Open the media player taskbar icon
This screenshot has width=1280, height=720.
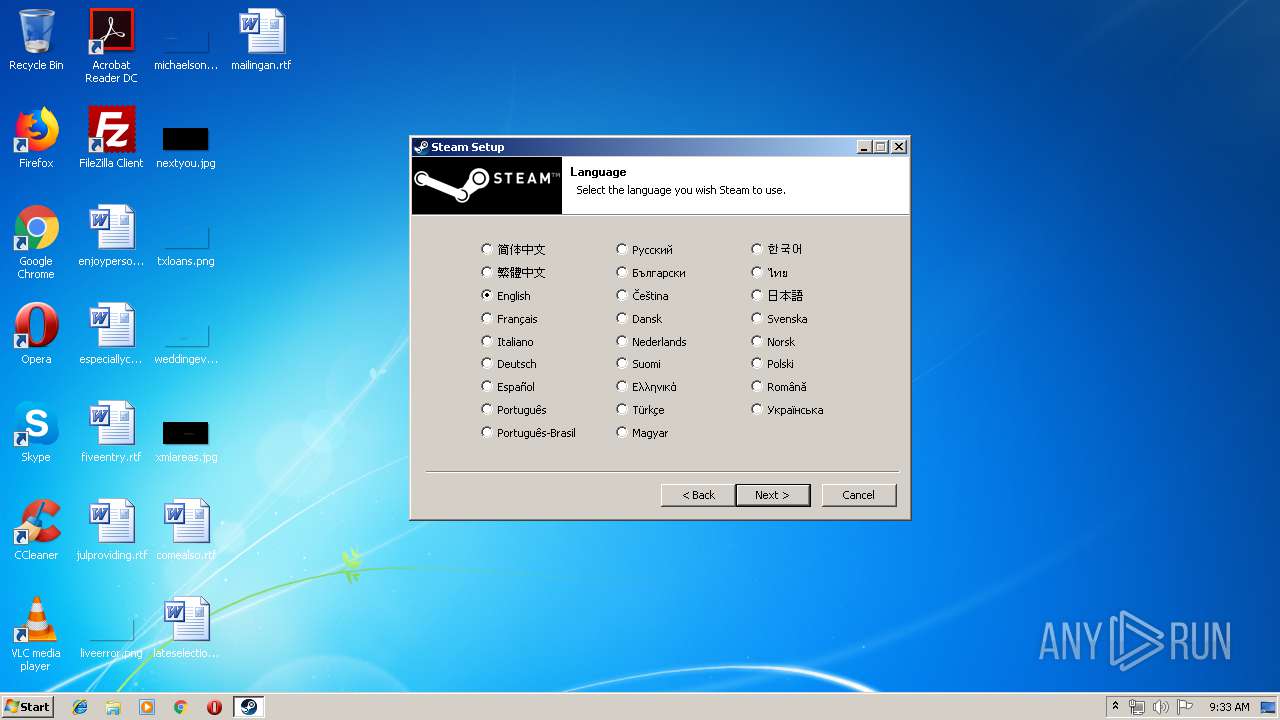tap(147, 707)
